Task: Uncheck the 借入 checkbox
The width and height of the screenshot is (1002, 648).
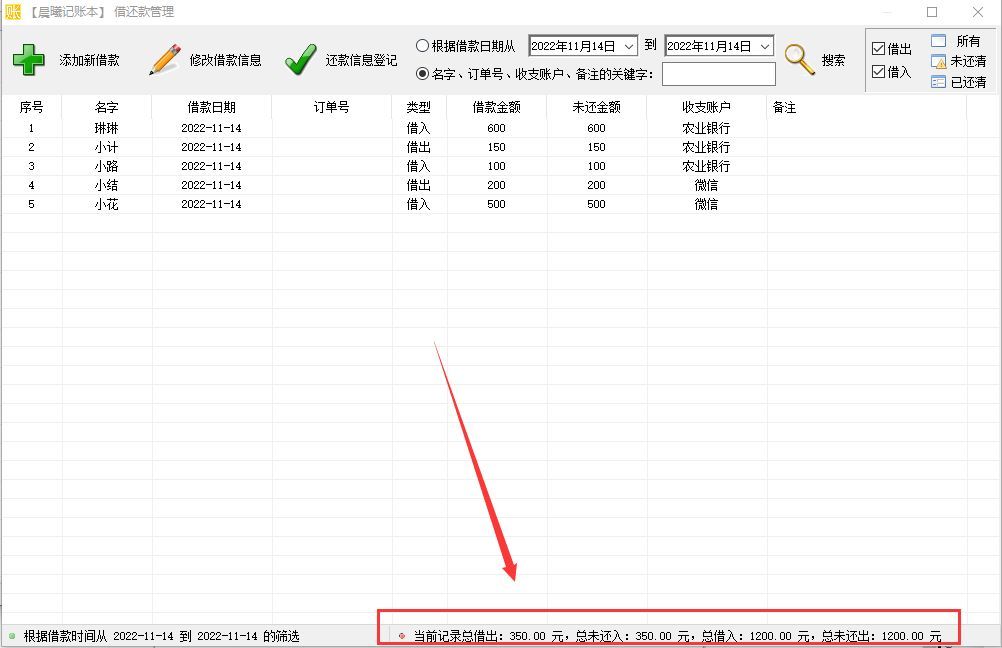Action: 878,72
